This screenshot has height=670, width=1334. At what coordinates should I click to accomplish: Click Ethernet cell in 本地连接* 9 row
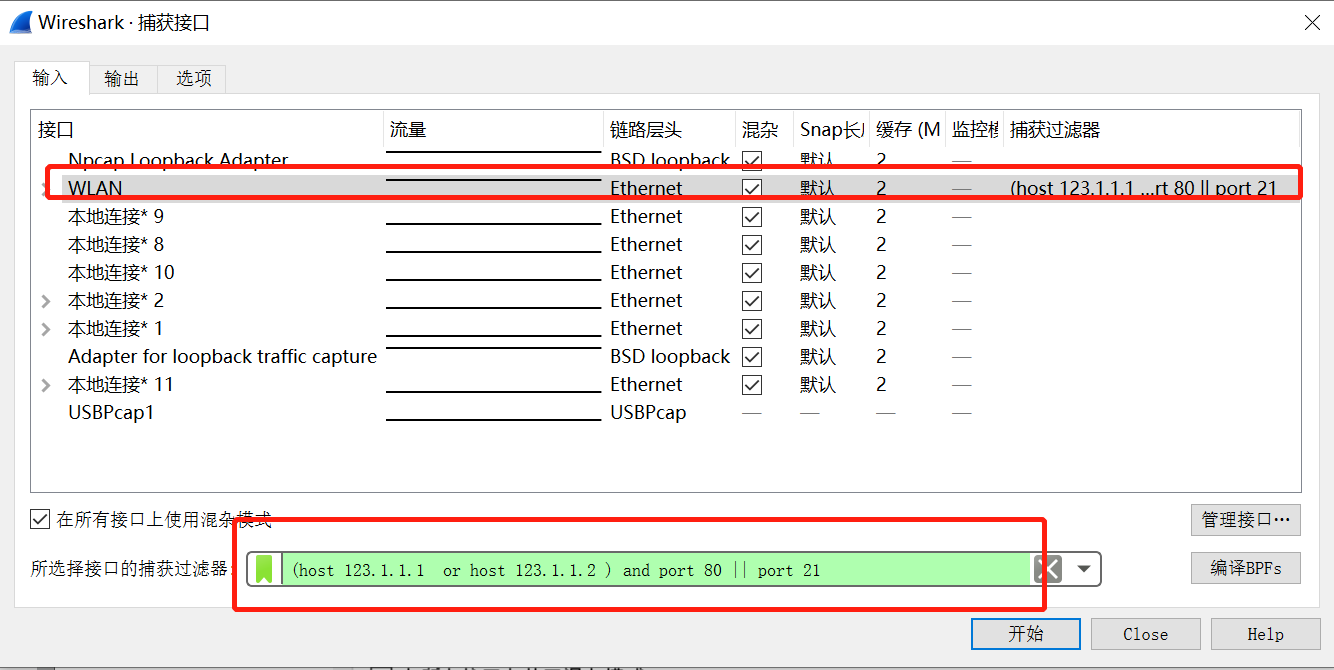click(646, 216)
